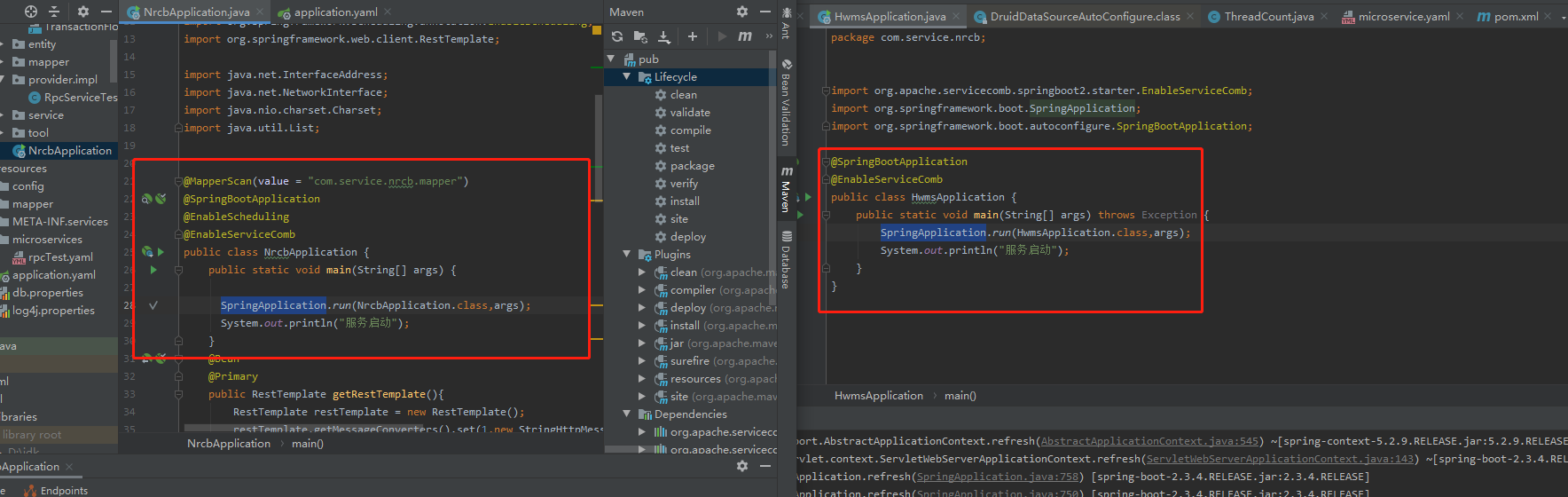Hide the bottom run panel with the minus icon
The height and width of the screenshot is (497, 1568).
tap(765, 466)
